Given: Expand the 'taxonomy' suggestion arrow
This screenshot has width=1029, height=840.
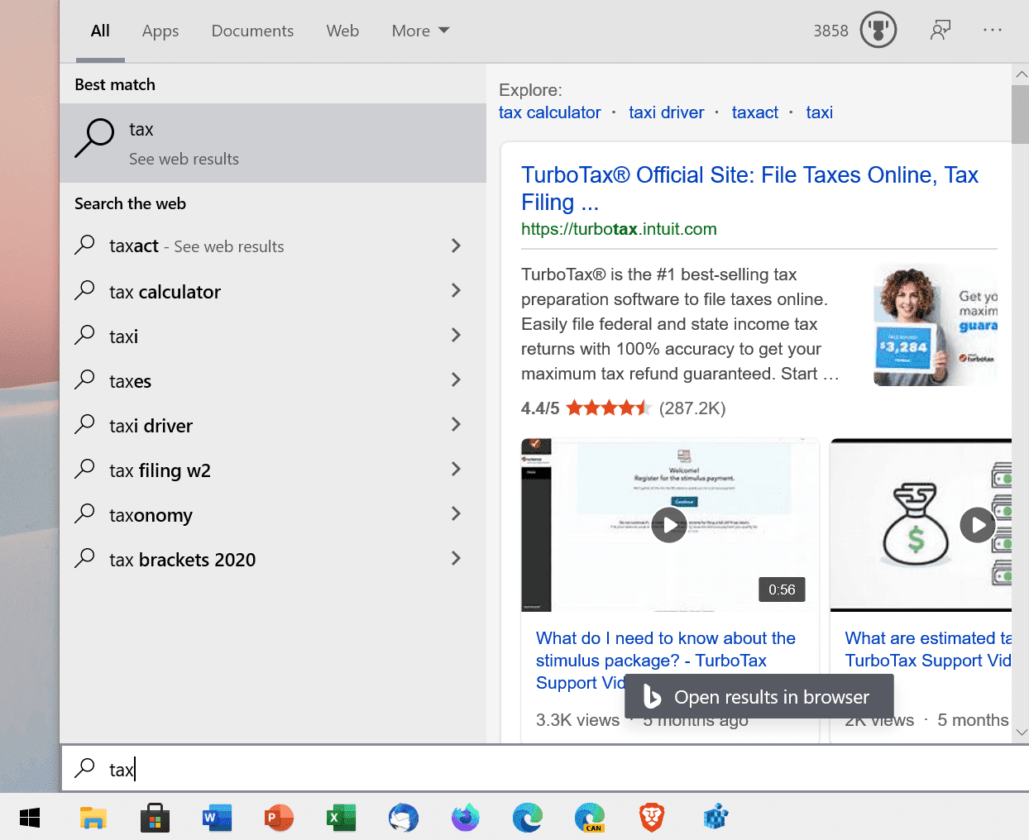Looking at the screenshot, I should click(x=455, y=514).
